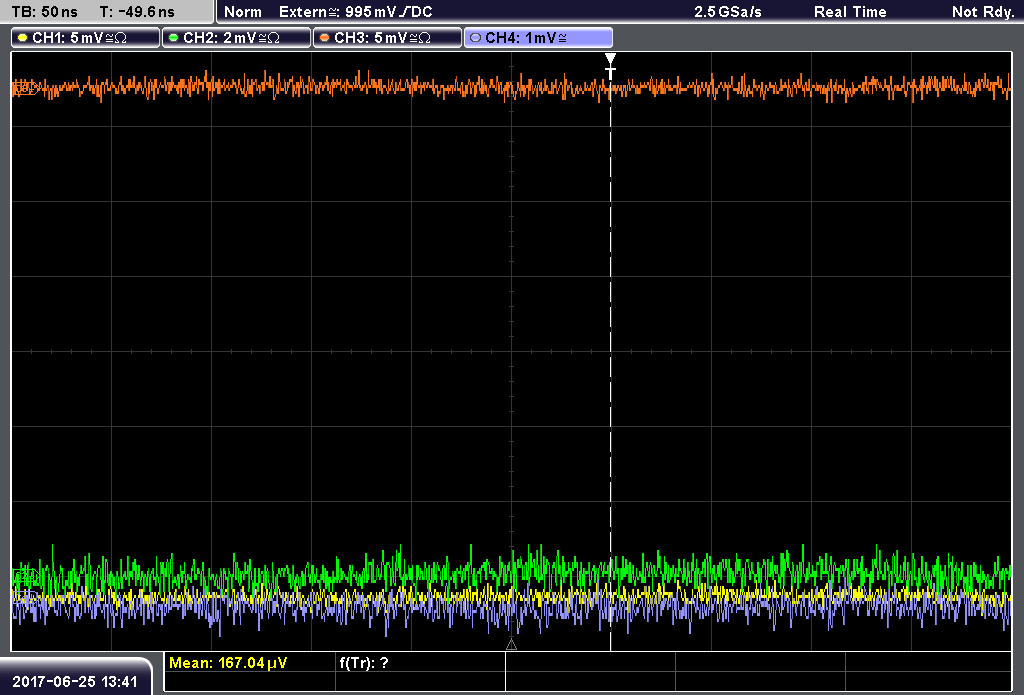
Task: Click the yellow CH1 indicator dot
Action: coord(23,38)
